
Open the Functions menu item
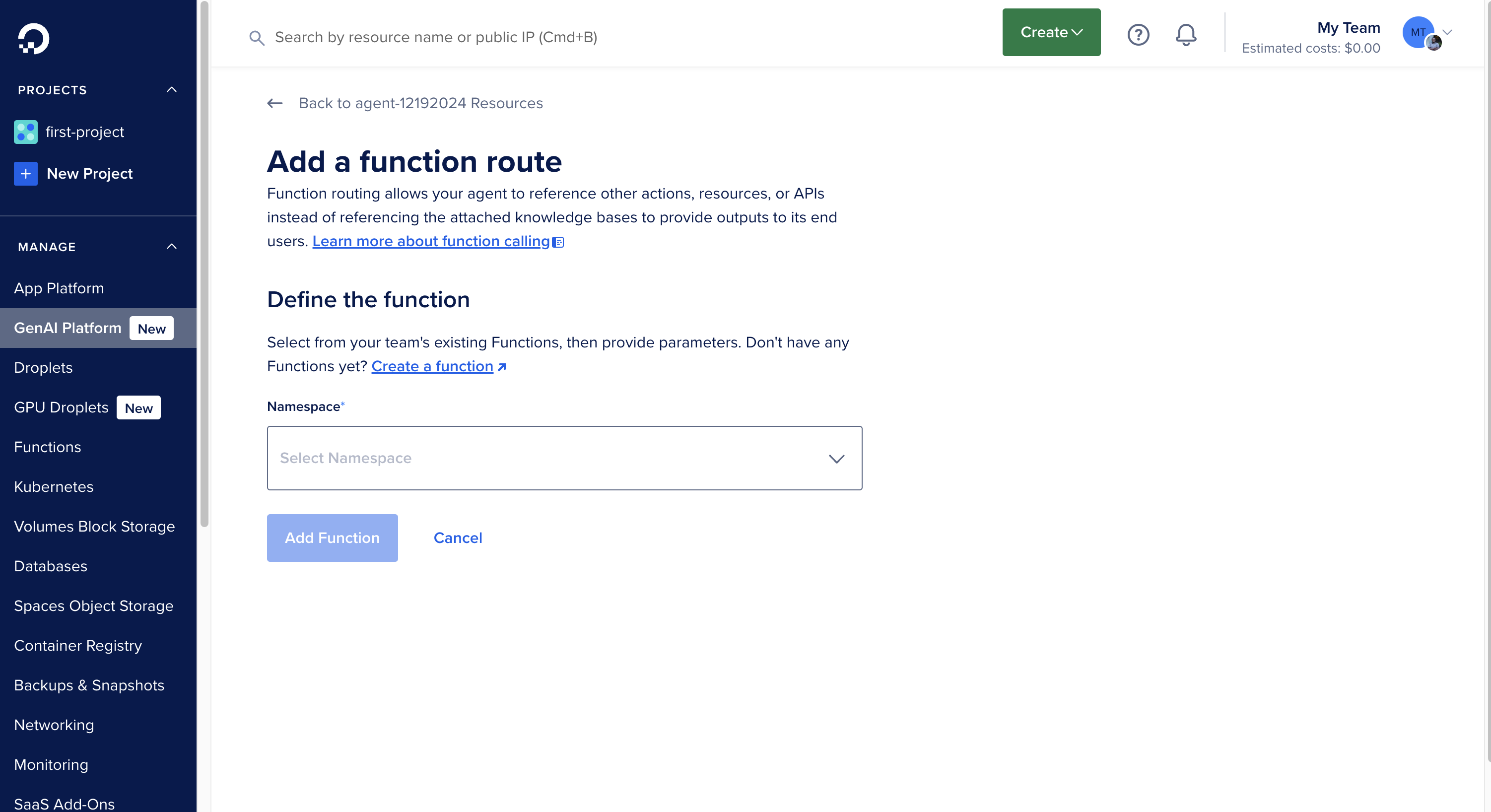(47, 447)
